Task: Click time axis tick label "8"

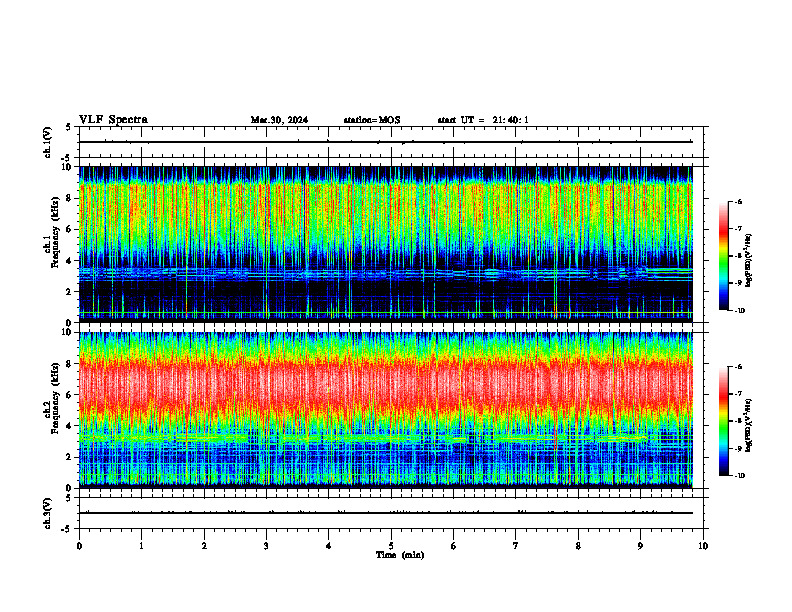Action: coord(578,546)
